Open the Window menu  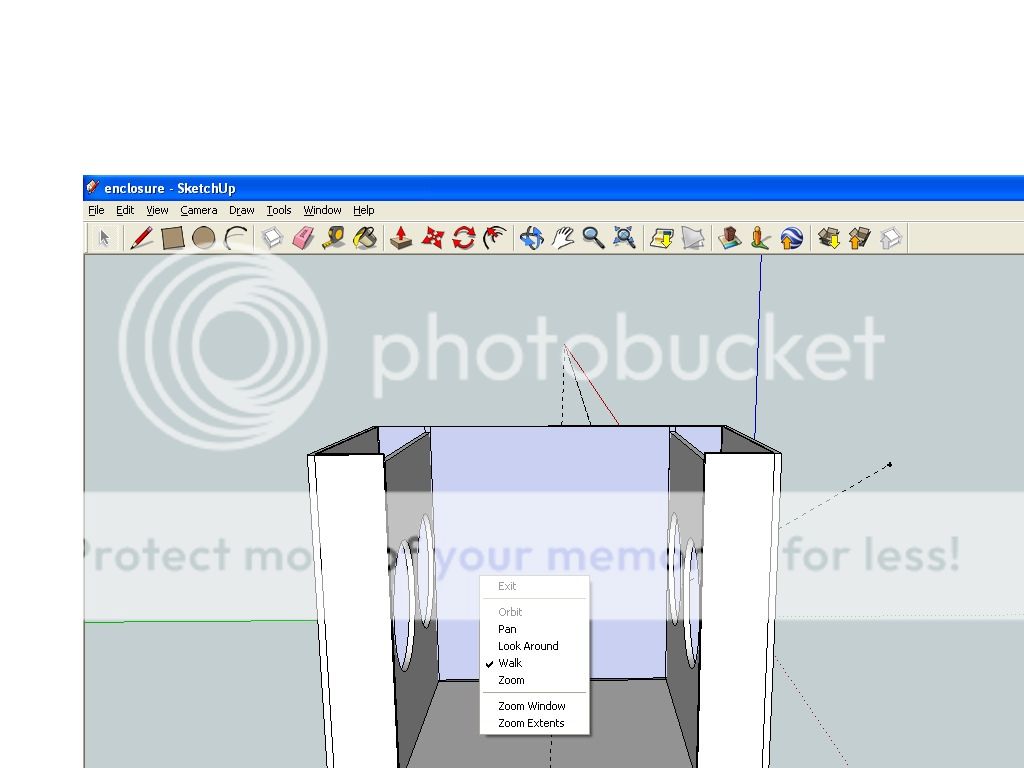(322, 210)
